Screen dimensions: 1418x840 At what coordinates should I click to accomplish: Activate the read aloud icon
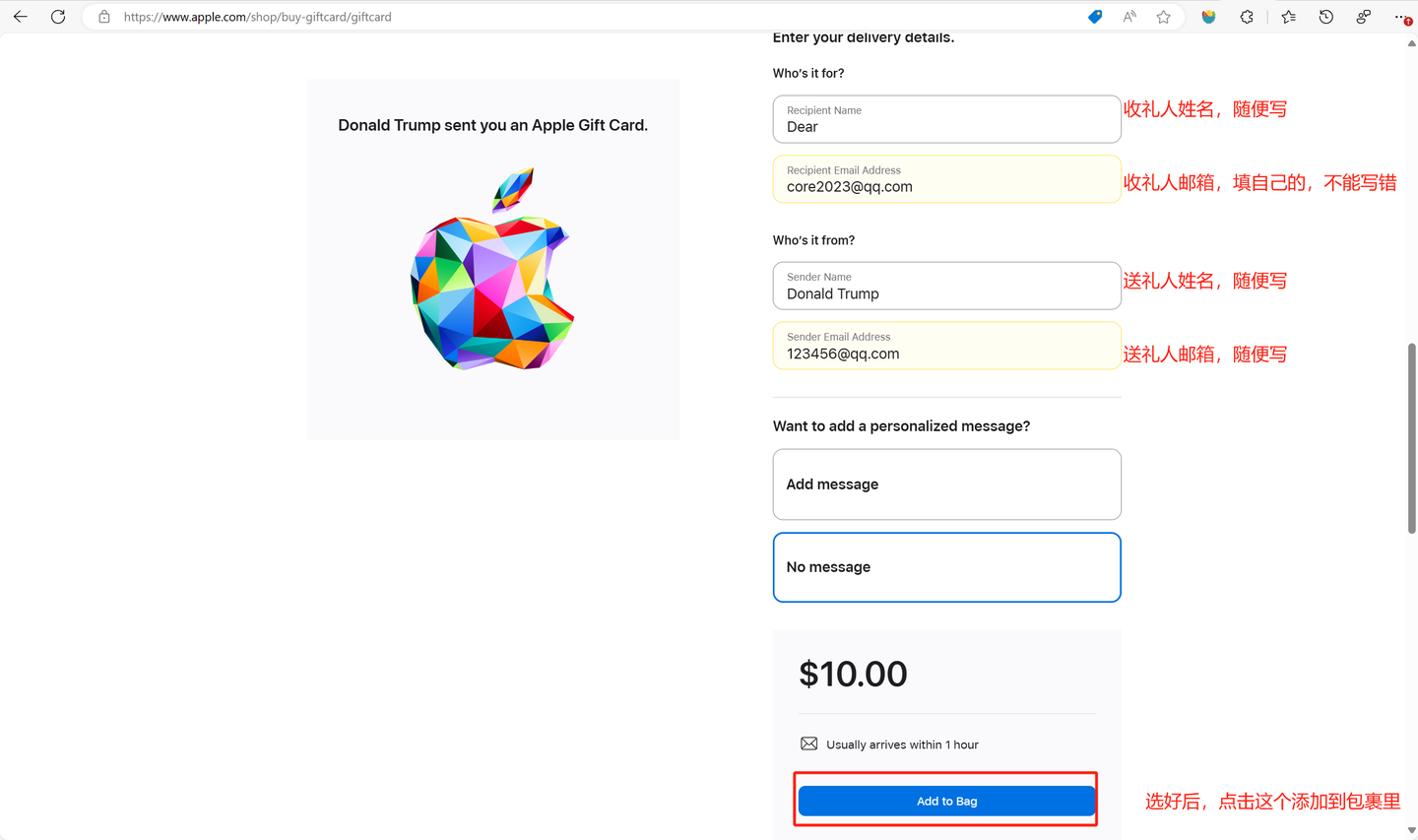1129,17
